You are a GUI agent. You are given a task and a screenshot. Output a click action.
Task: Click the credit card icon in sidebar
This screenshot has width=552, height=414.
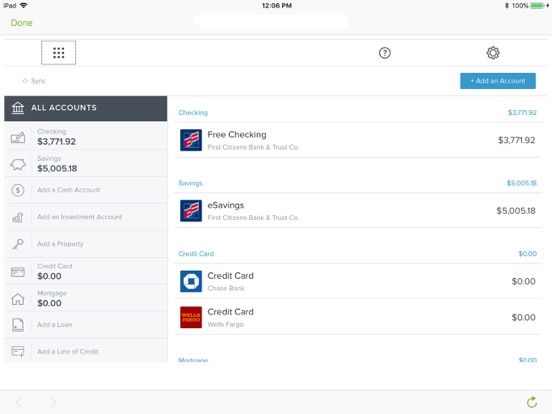click(x=18, y=272)
